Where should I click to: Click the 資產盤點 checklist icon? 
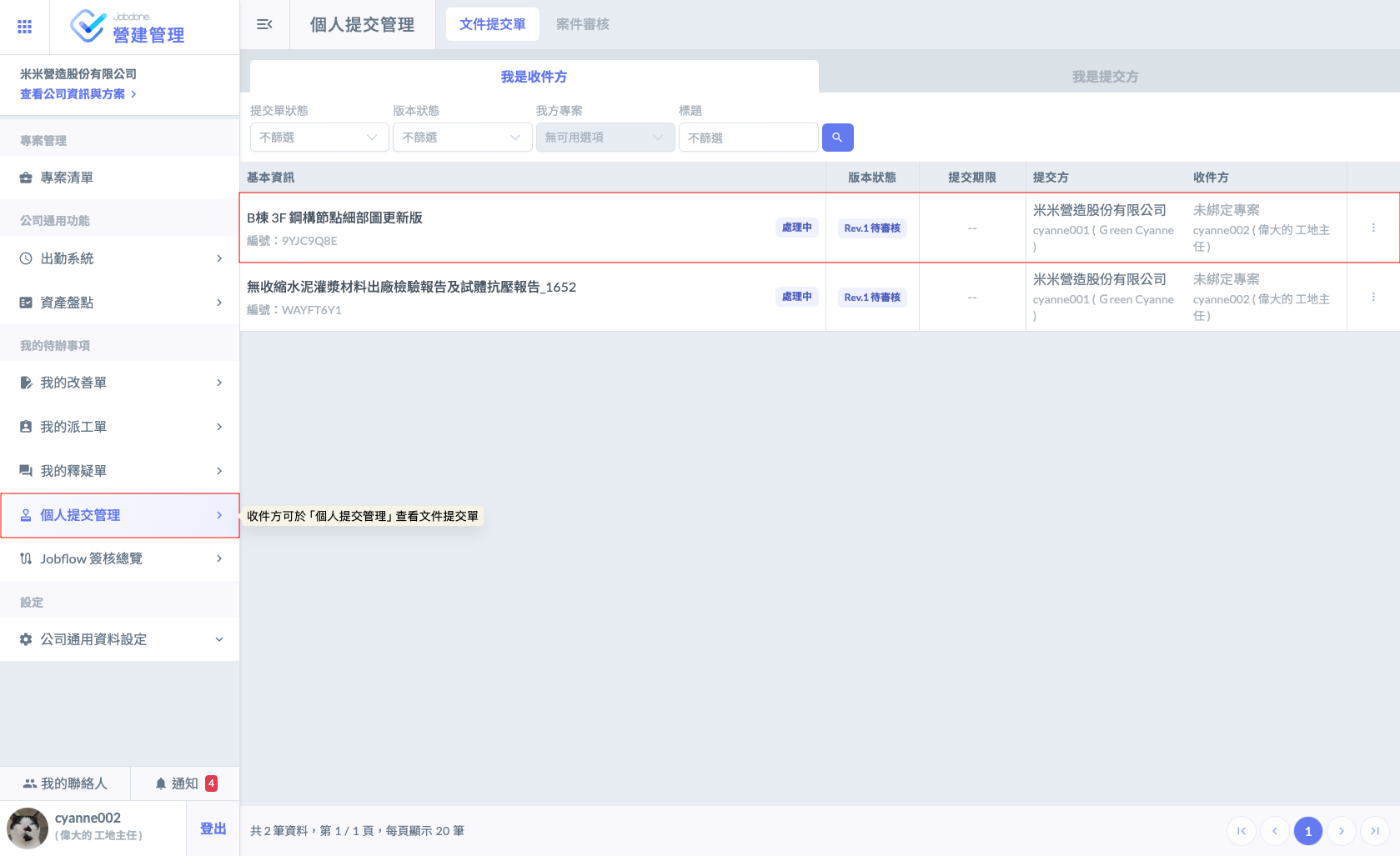pyautogui.click(x=26, y=303)
